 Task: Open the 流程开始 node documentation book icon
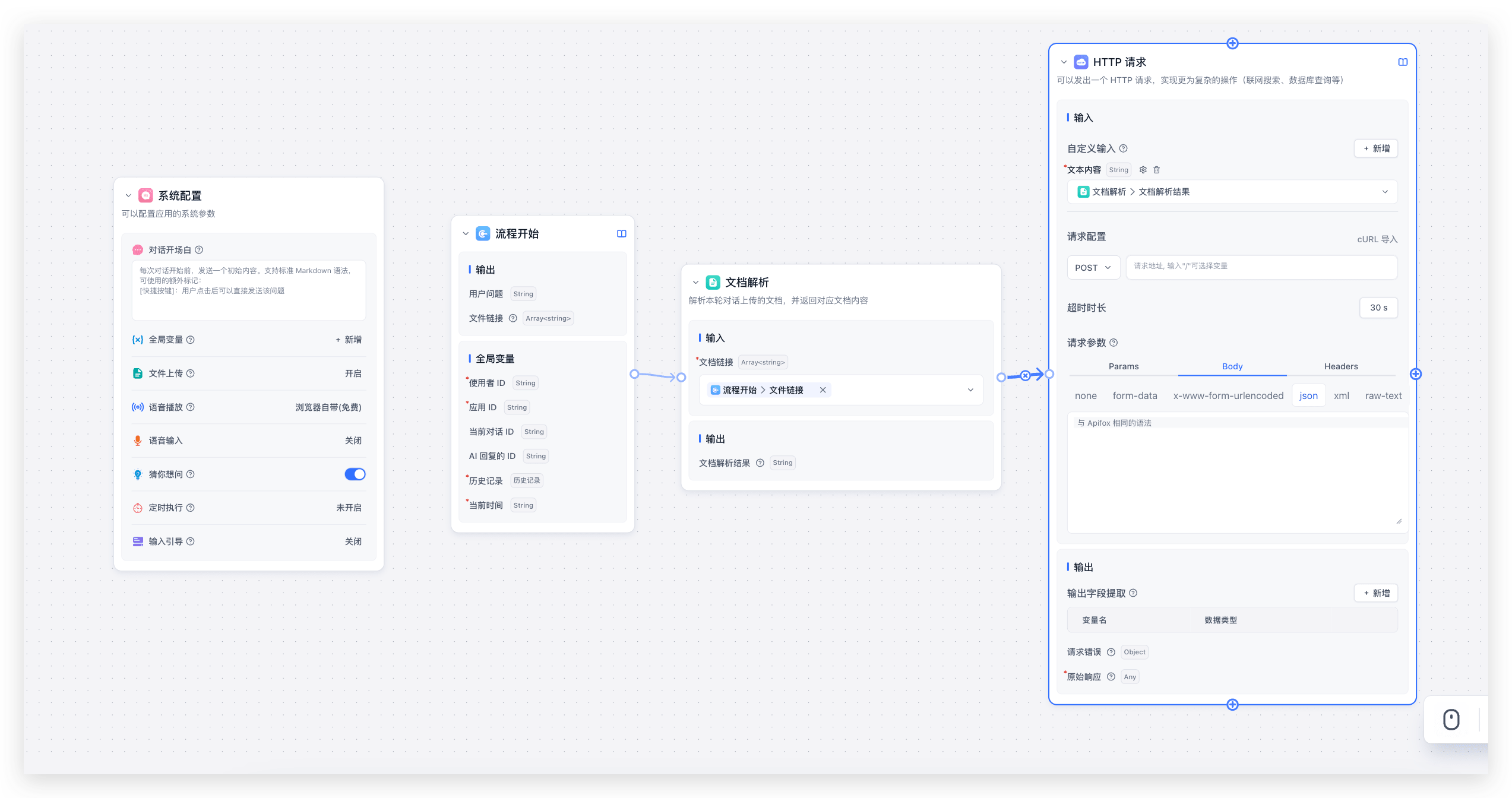click(x=621, y=234)
